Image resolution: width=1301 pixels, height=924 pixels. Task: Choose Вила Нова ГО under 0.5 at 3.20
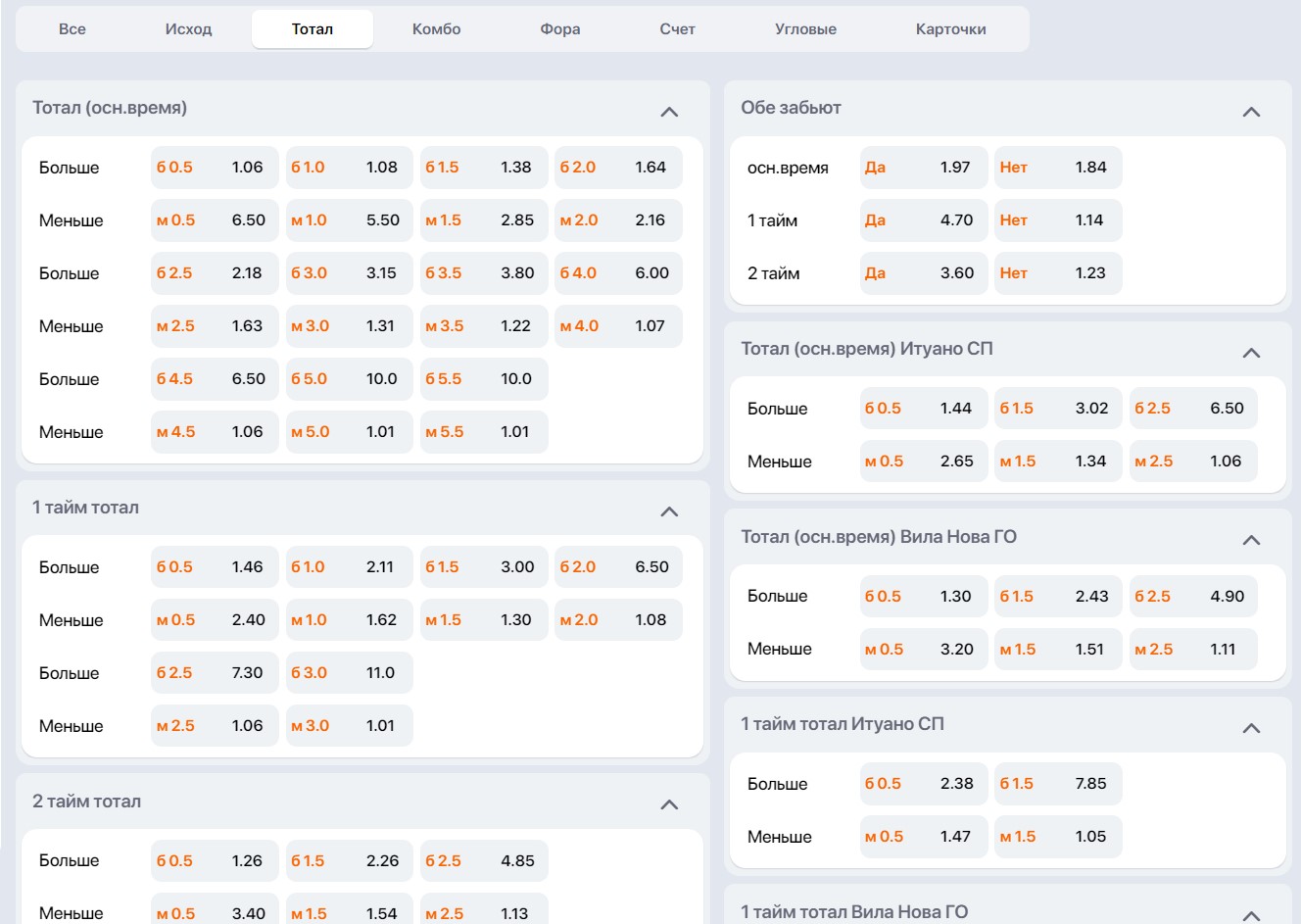pos(924,650)
